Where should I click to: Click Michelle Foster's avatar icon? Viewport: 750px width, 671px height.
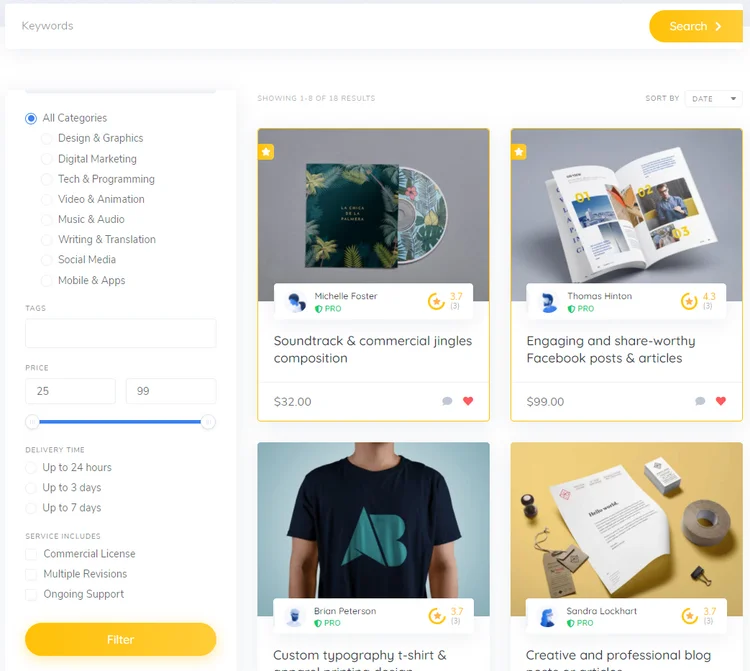click(296, 302)
